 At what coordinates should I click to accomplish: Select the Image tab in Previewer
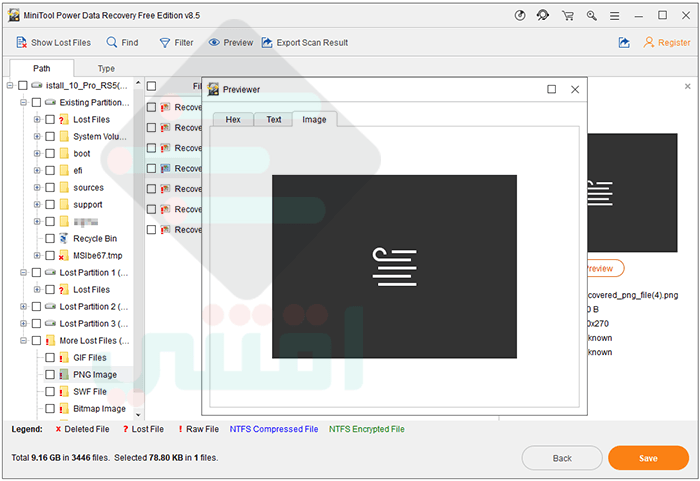click(x=314, y=119)
